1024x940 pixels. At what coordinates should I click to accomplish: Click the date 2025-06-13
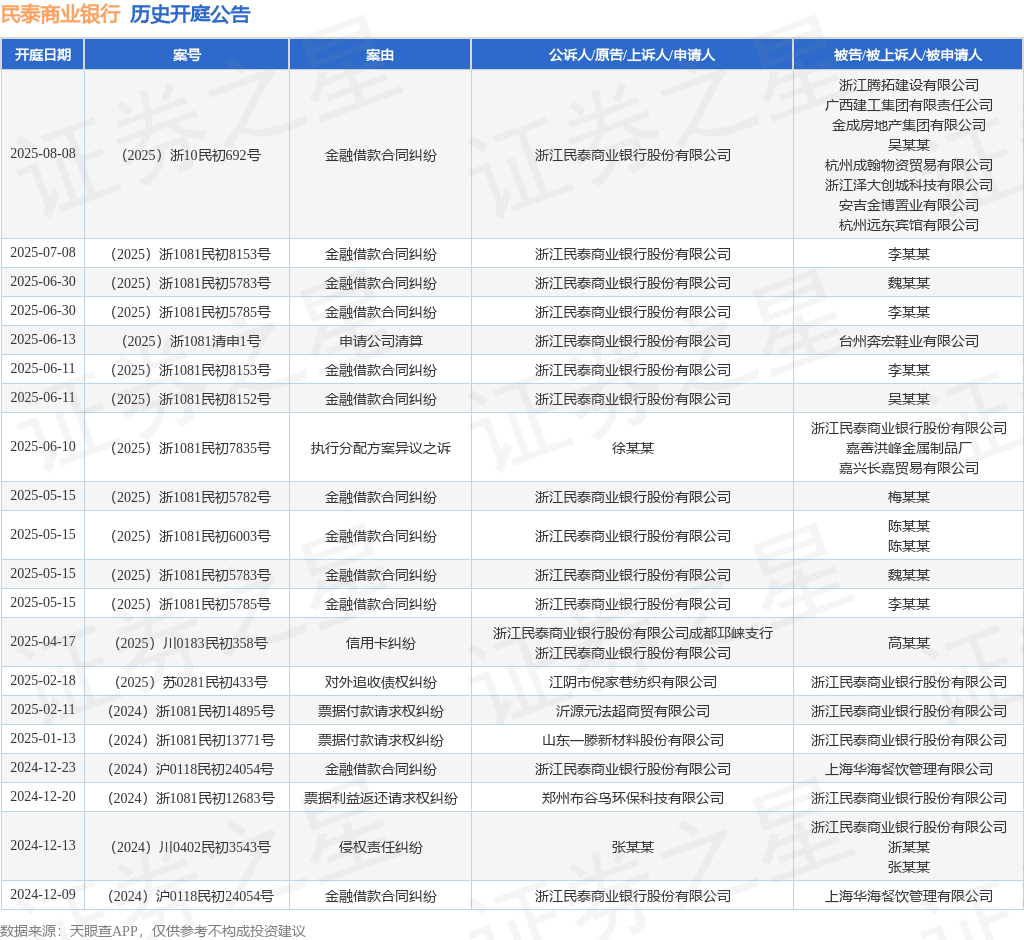[43, 340]
